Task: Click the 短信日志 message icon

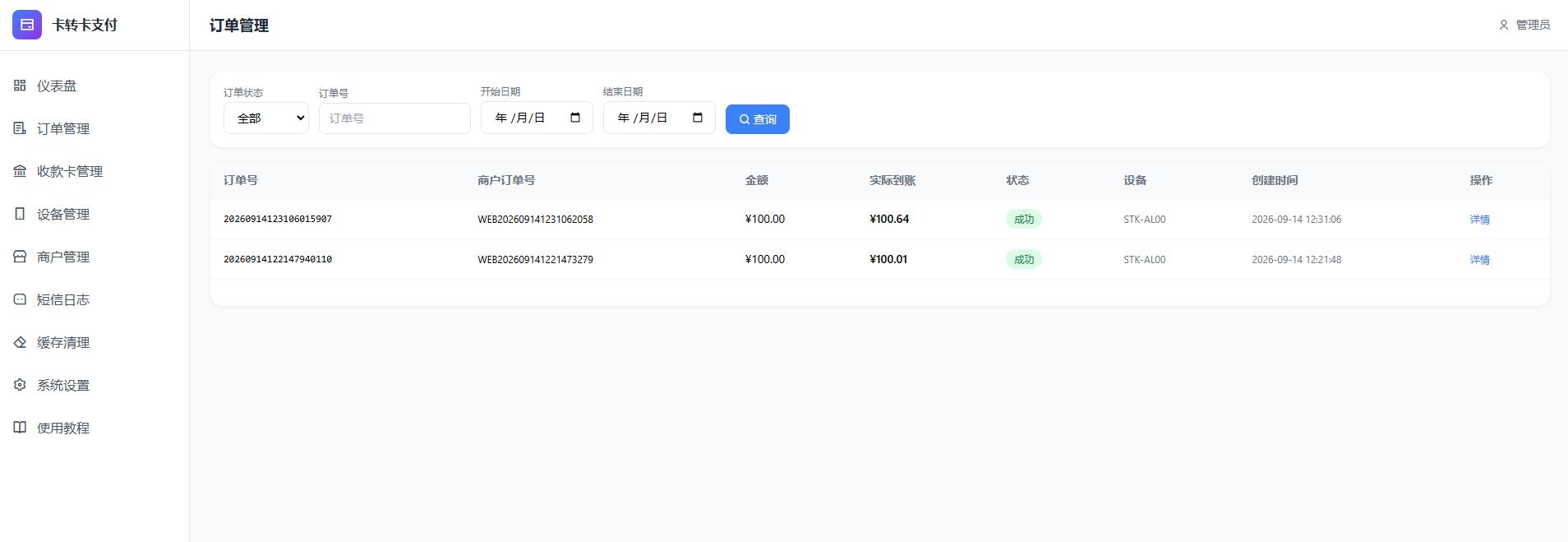Action: point(20,299)
